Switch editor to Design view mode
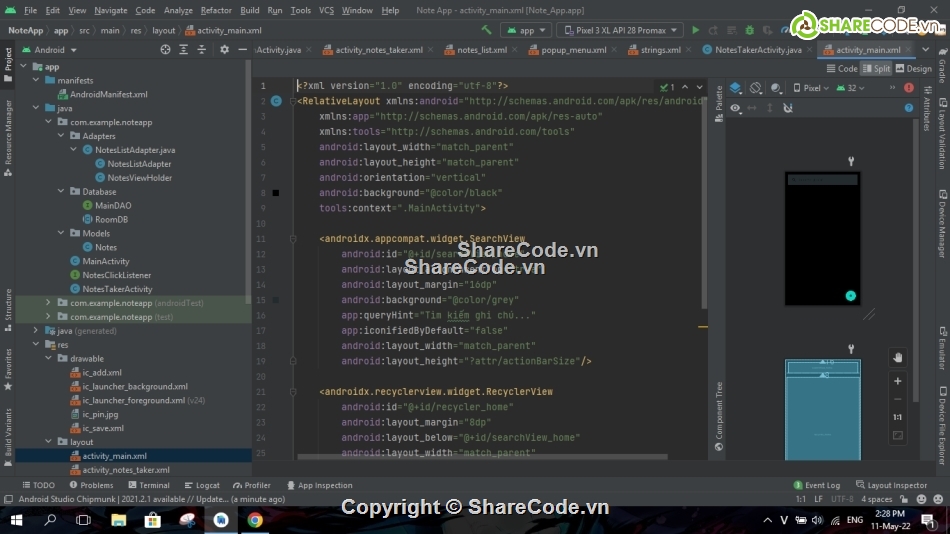The image size is (950, 534). [x=914, y=69]
